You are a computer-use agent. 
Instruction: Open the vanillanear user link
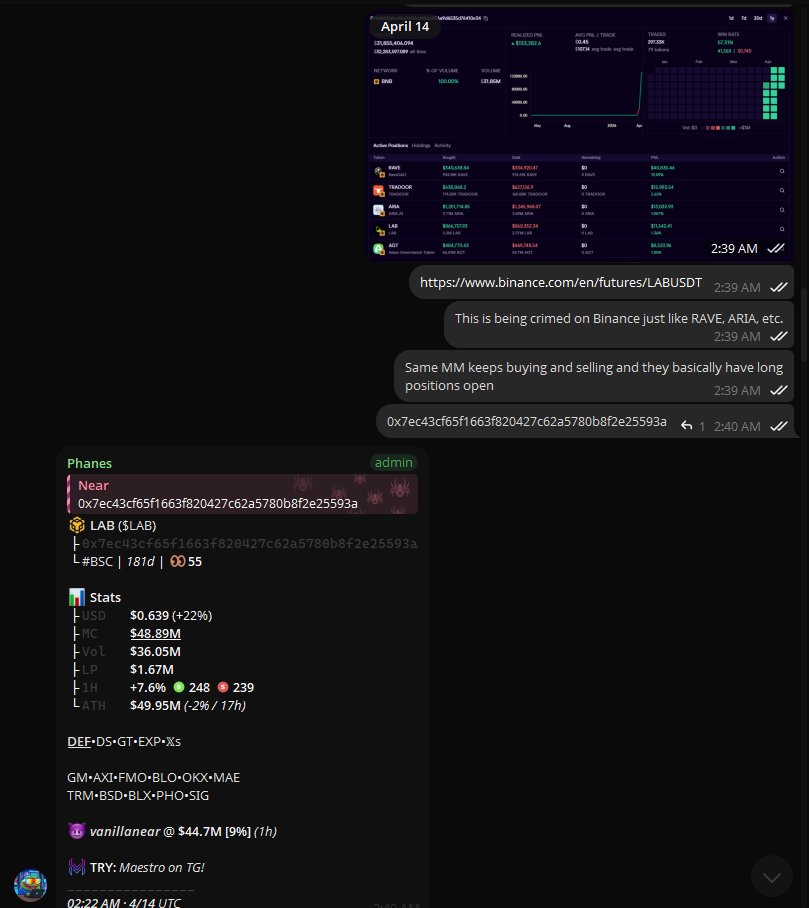(x=125, y=832)
